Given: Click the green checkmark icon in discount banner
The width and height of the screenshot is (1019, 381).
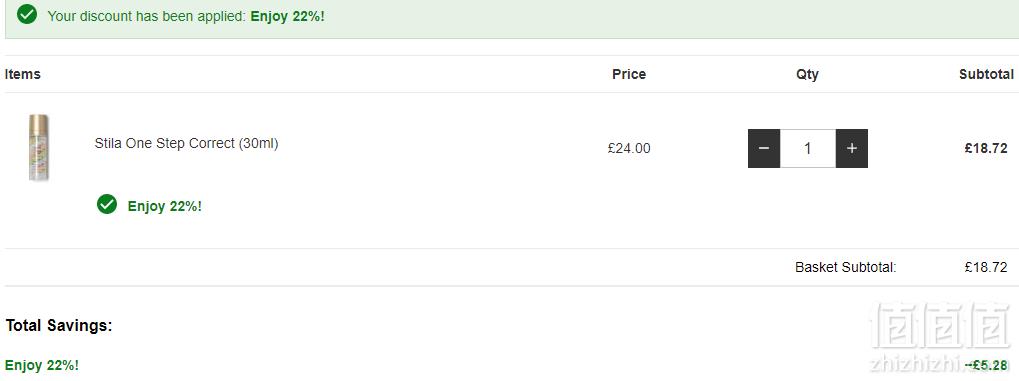Looking at the screenshot, I should [x=27, y=14].
